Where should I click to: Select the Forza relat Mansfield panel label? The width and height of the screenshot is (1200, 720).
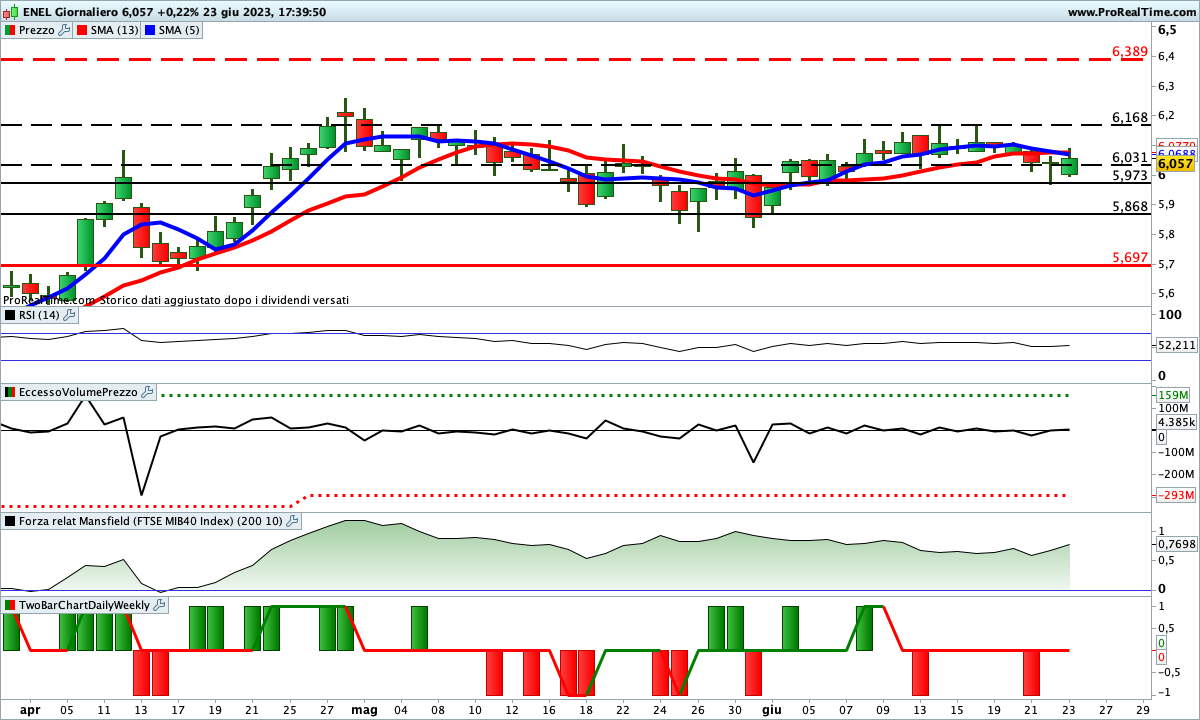click(x=151, y=521)
